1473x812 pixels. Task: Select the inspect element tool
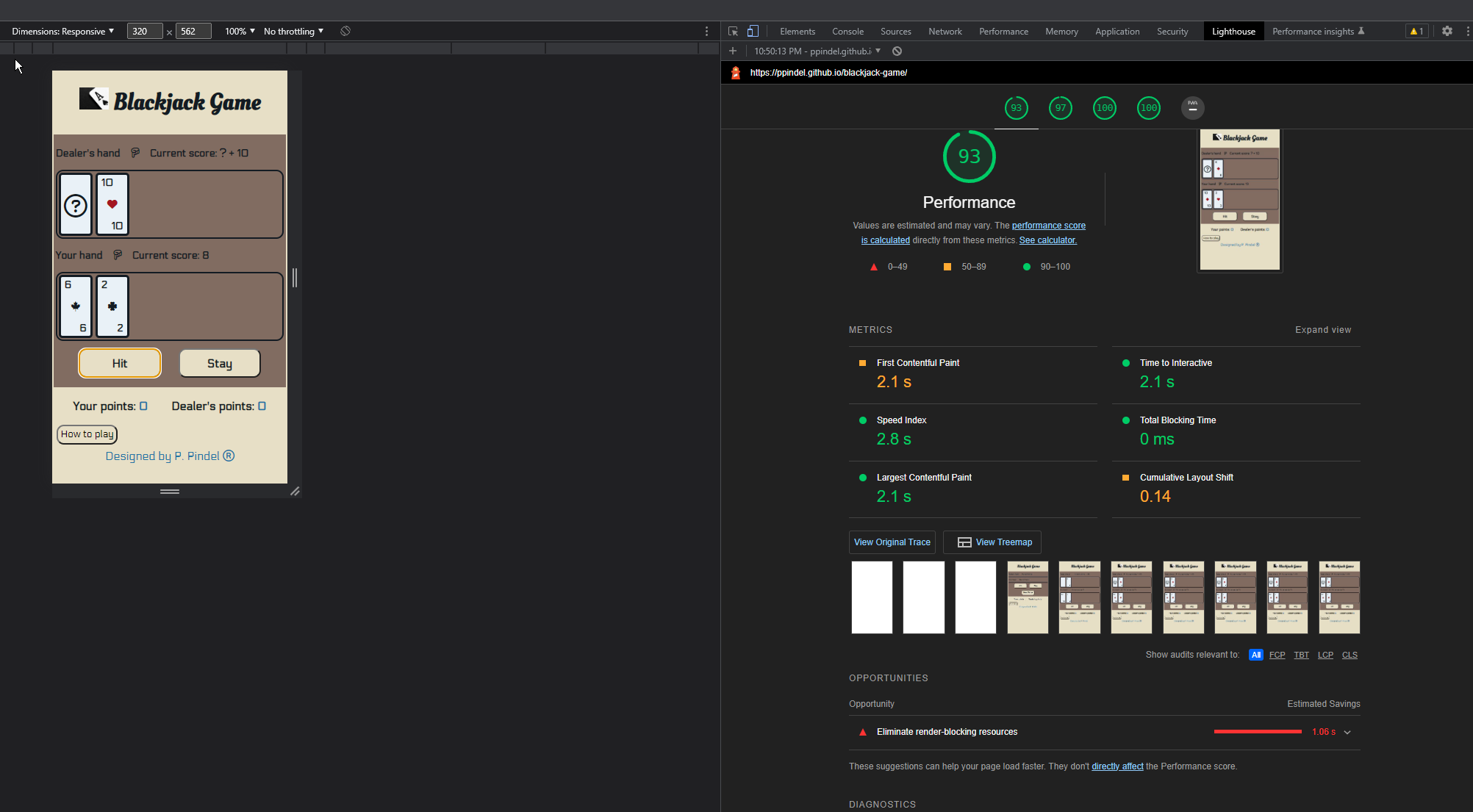click(x=732, y=31)
